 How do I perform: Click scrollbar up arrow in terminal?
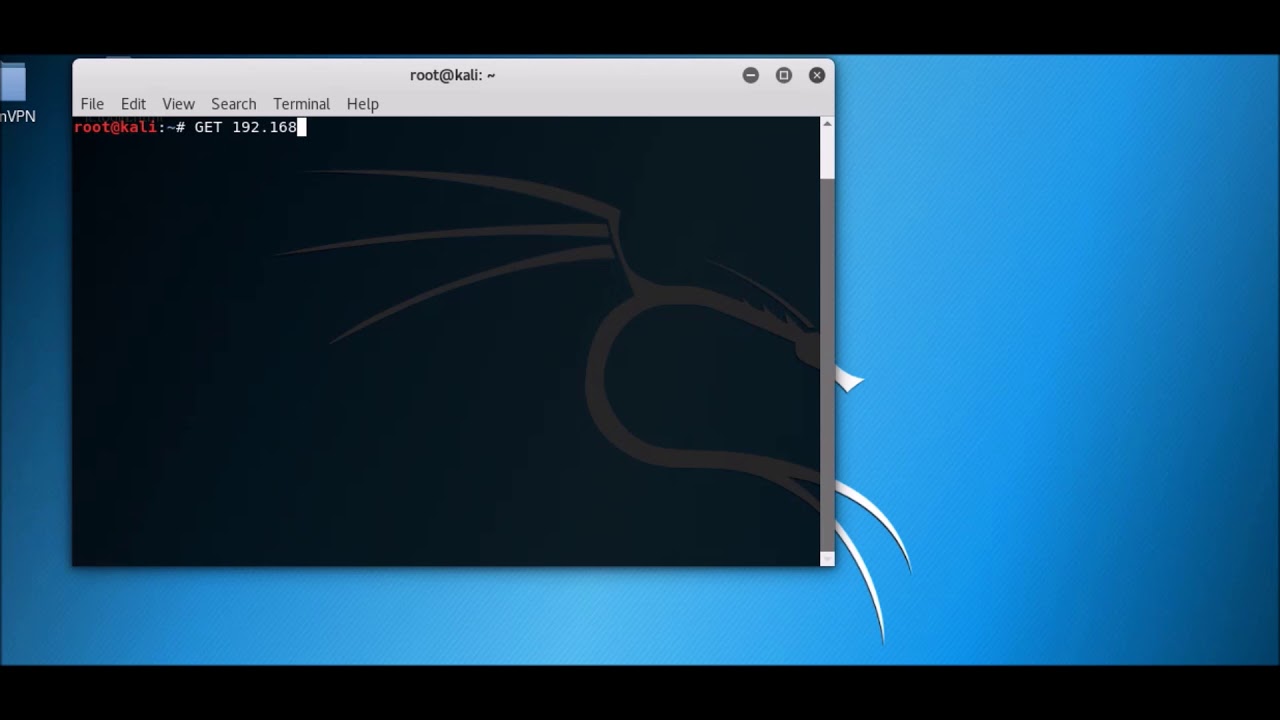[x=827, y=123]
